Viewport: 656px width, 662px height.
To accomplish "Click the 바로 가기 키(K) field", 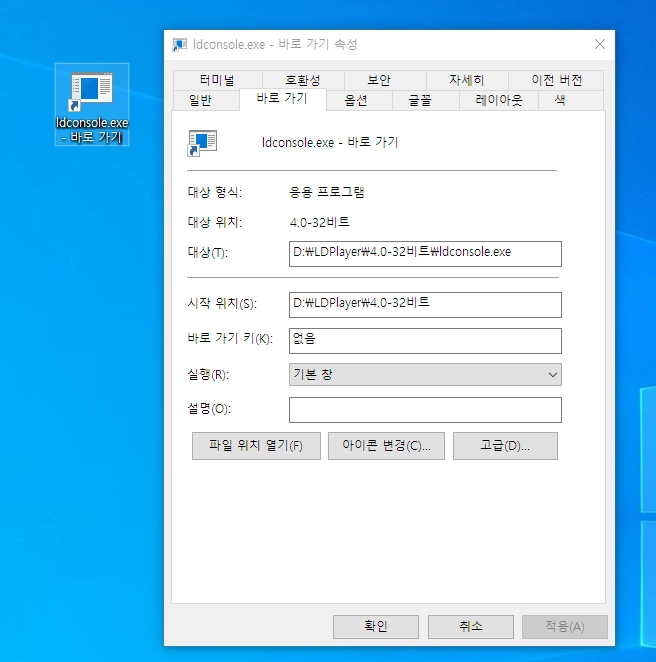I will 425,341.
